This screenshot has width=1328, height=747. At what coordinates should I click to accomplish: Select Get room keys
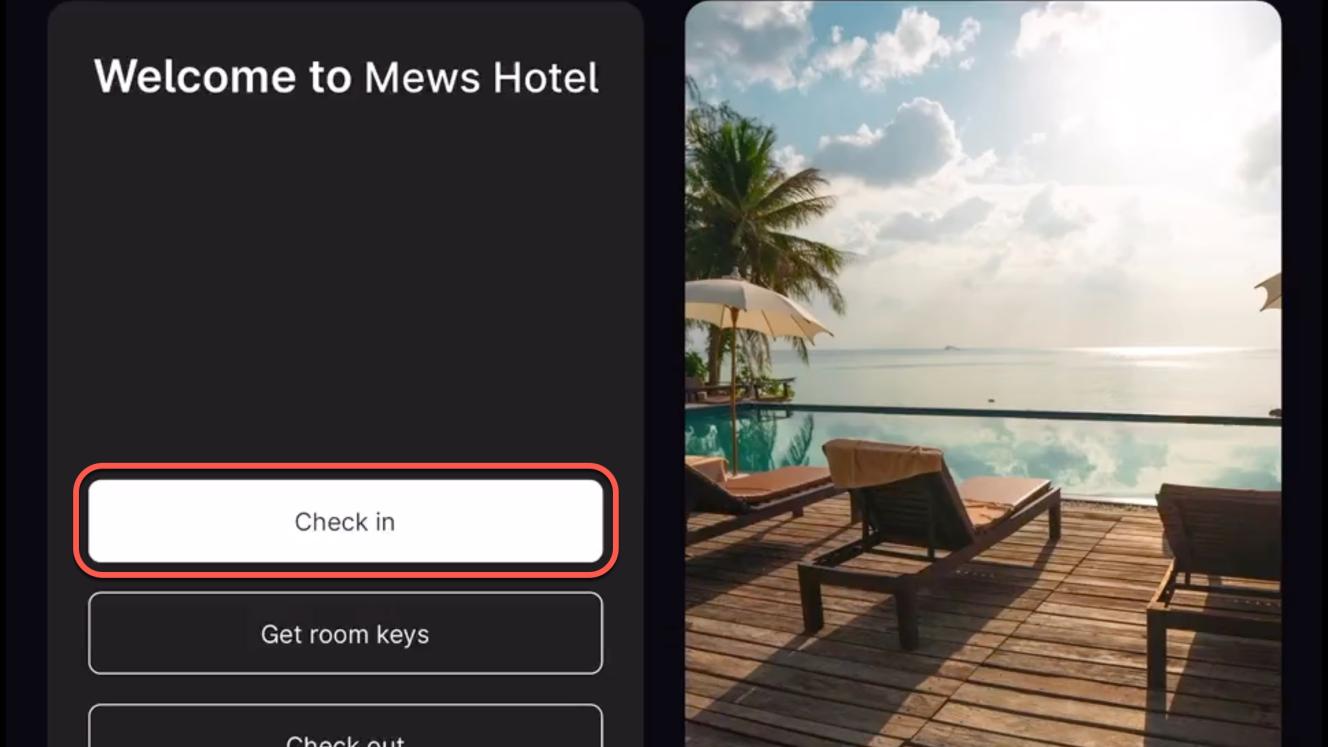[345, 634]
